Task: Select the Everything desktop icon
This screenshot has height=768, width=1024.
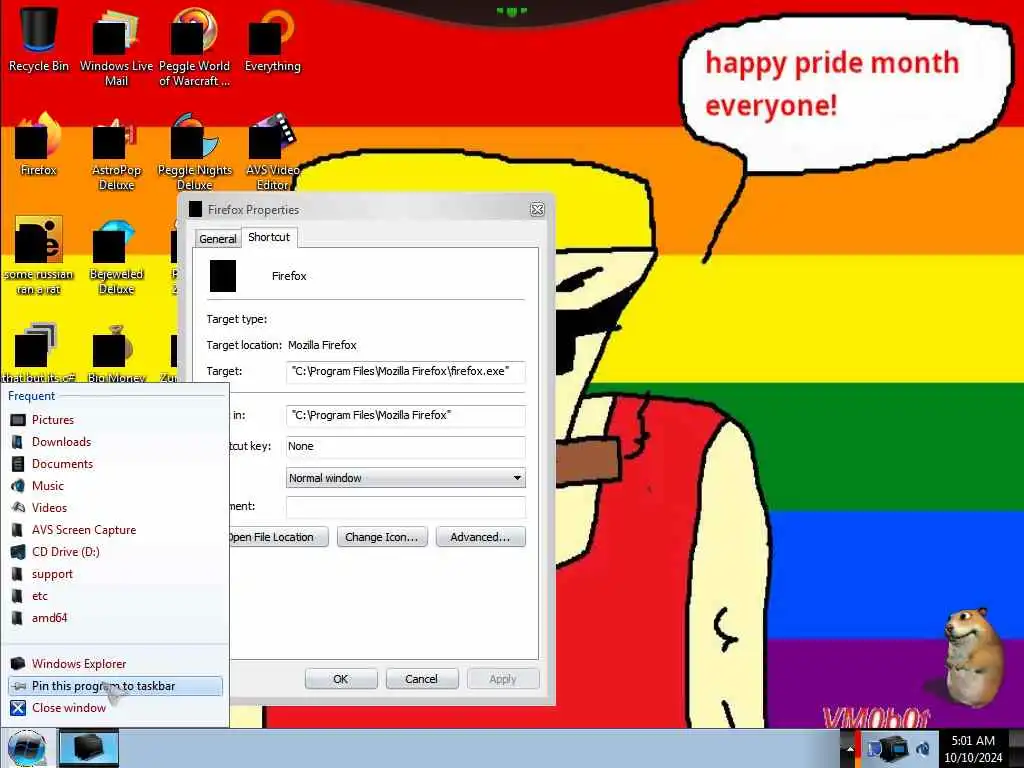Action: pos(272,39)
